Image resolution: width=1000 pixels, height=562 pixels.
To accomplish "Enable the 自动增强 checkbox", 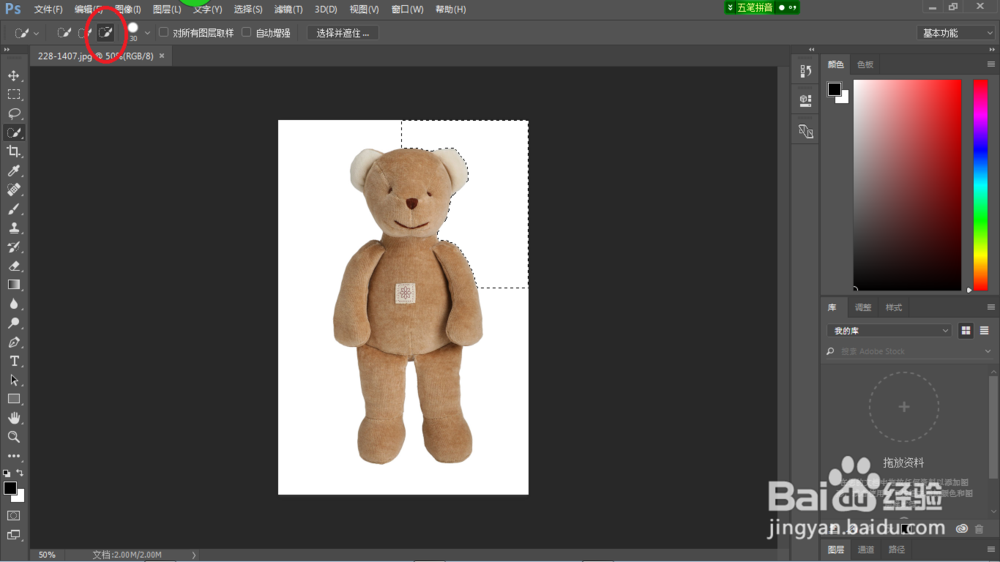I will 247,33.
